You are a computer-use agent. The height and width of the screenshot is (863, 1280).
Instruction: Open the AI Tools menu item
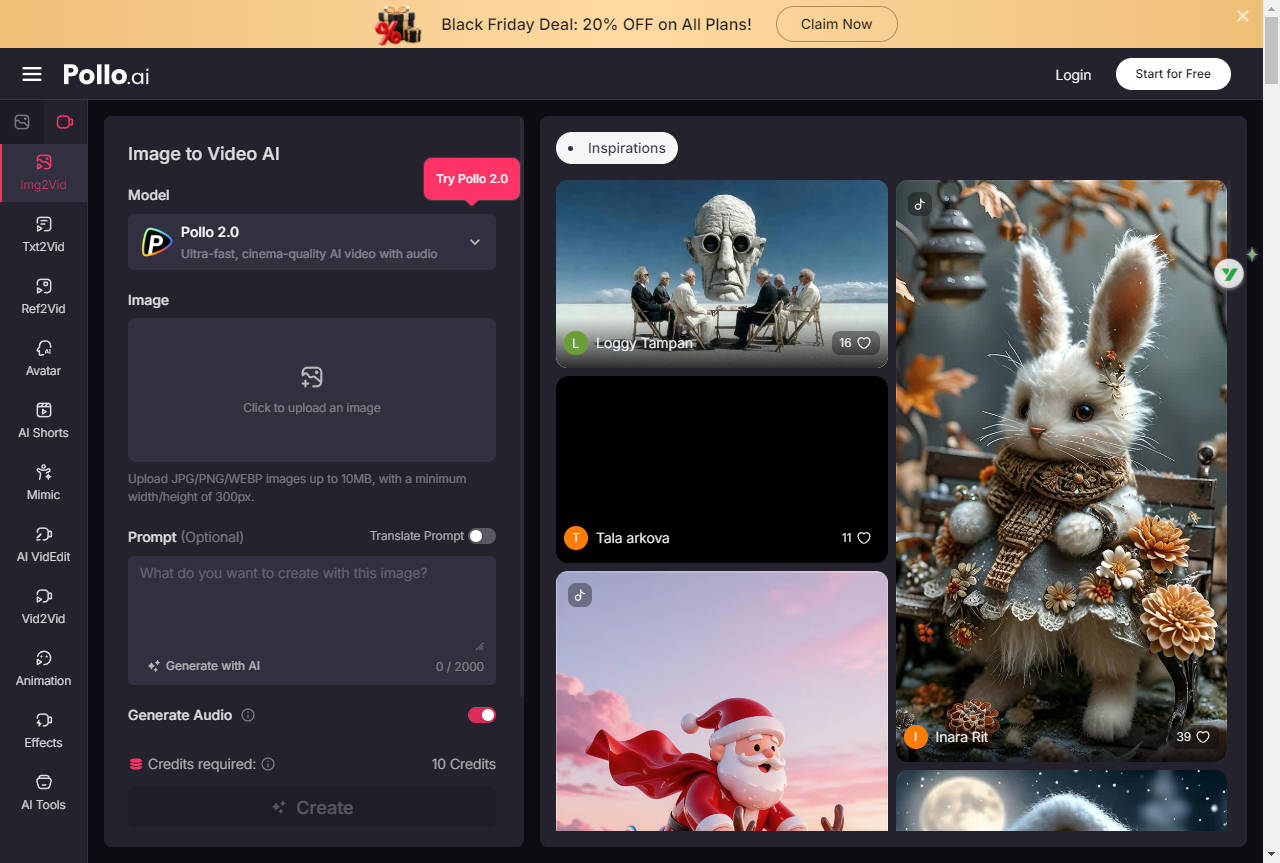[x=43, y=792]
